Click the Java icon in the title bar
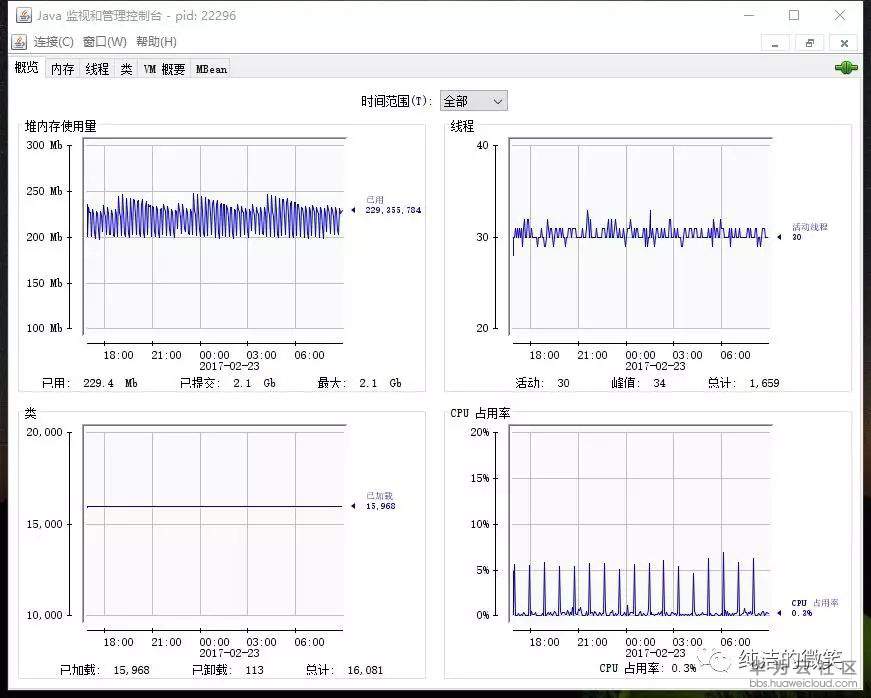Viewport: 871px width, 698px height. 23,15
